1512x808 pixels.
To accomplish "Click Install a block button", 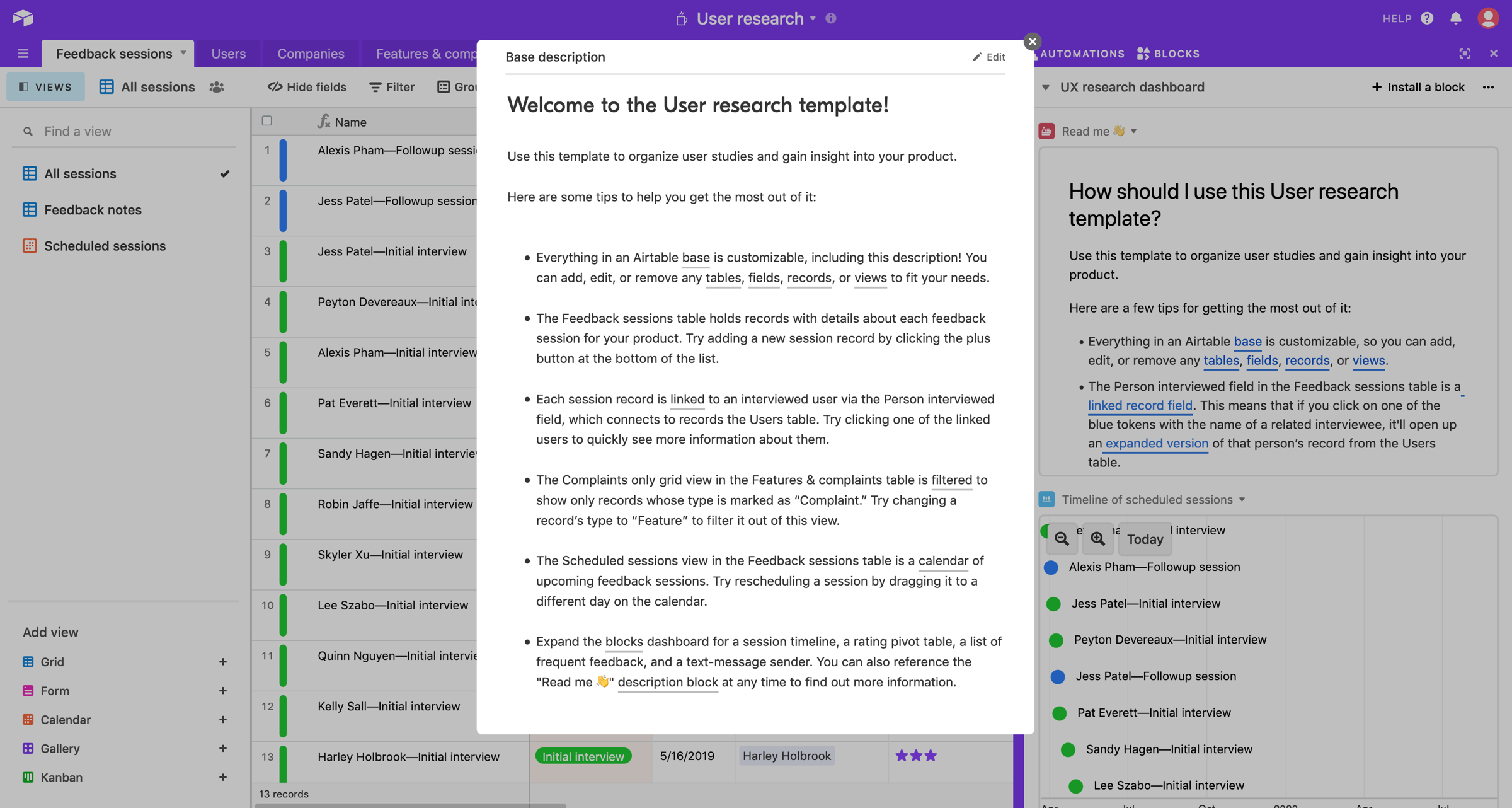I will pos(1417,87).
